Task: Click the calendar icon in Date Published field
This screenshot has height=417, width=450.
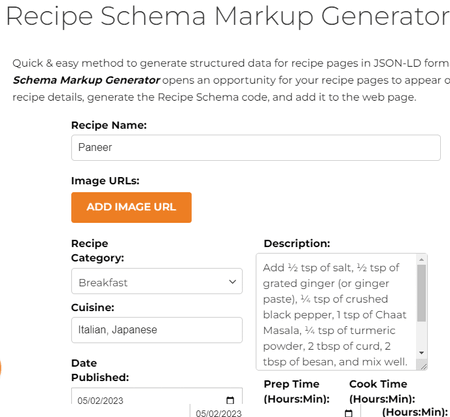Action: 230,400
